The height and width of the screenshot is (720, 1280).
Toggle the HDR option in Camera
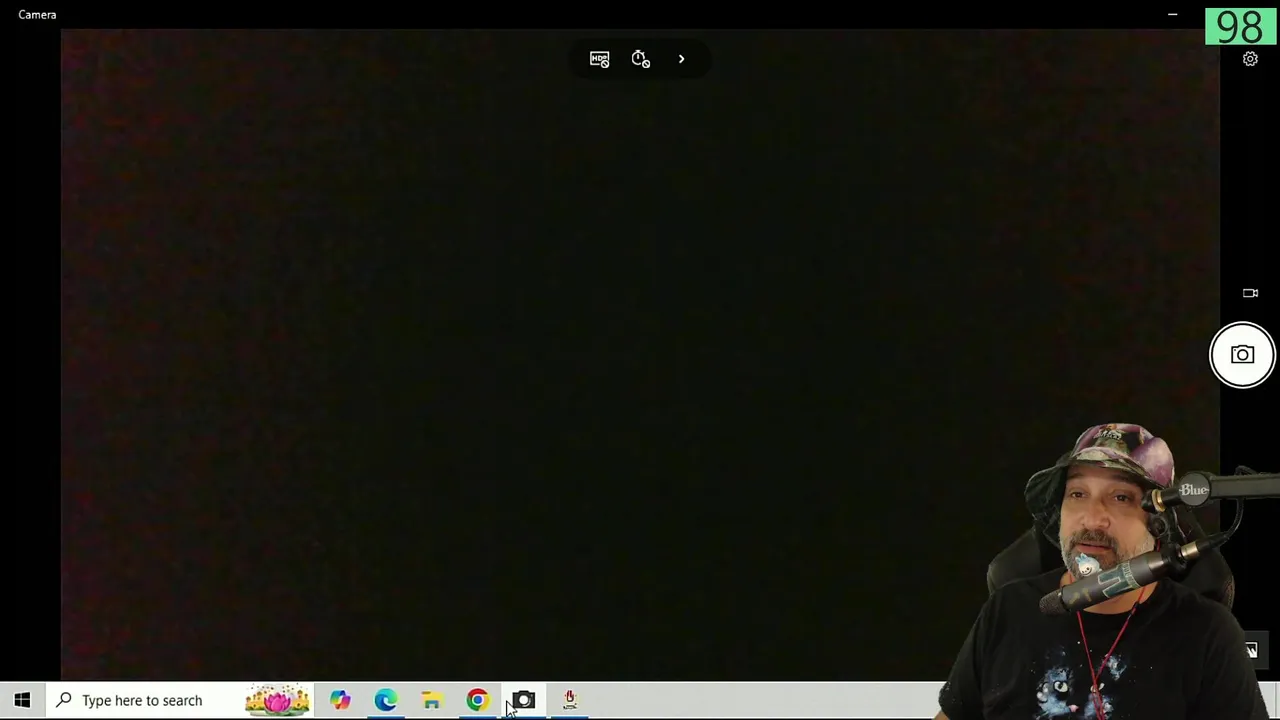(599, 59)
